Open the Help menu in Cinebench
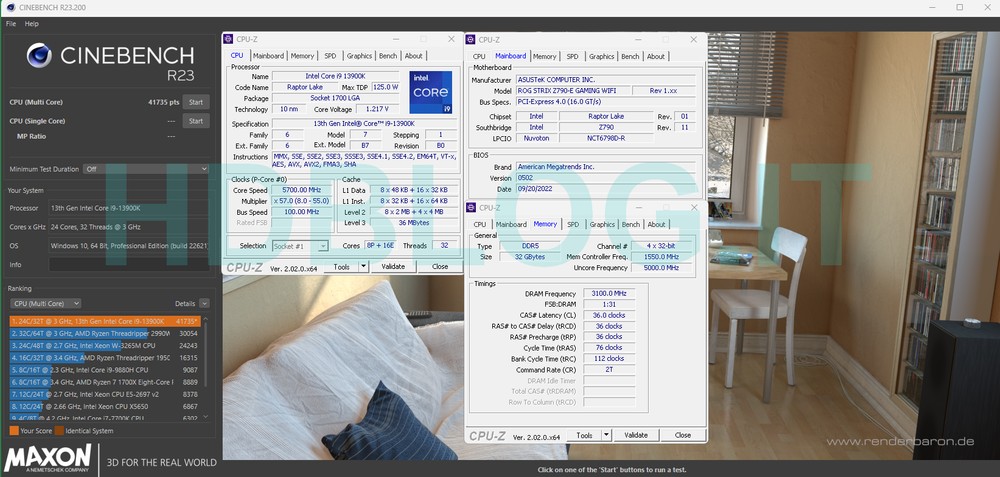The width and height of the screenshot is (1000, 477). pyautogui.click(x=32, y=24)
